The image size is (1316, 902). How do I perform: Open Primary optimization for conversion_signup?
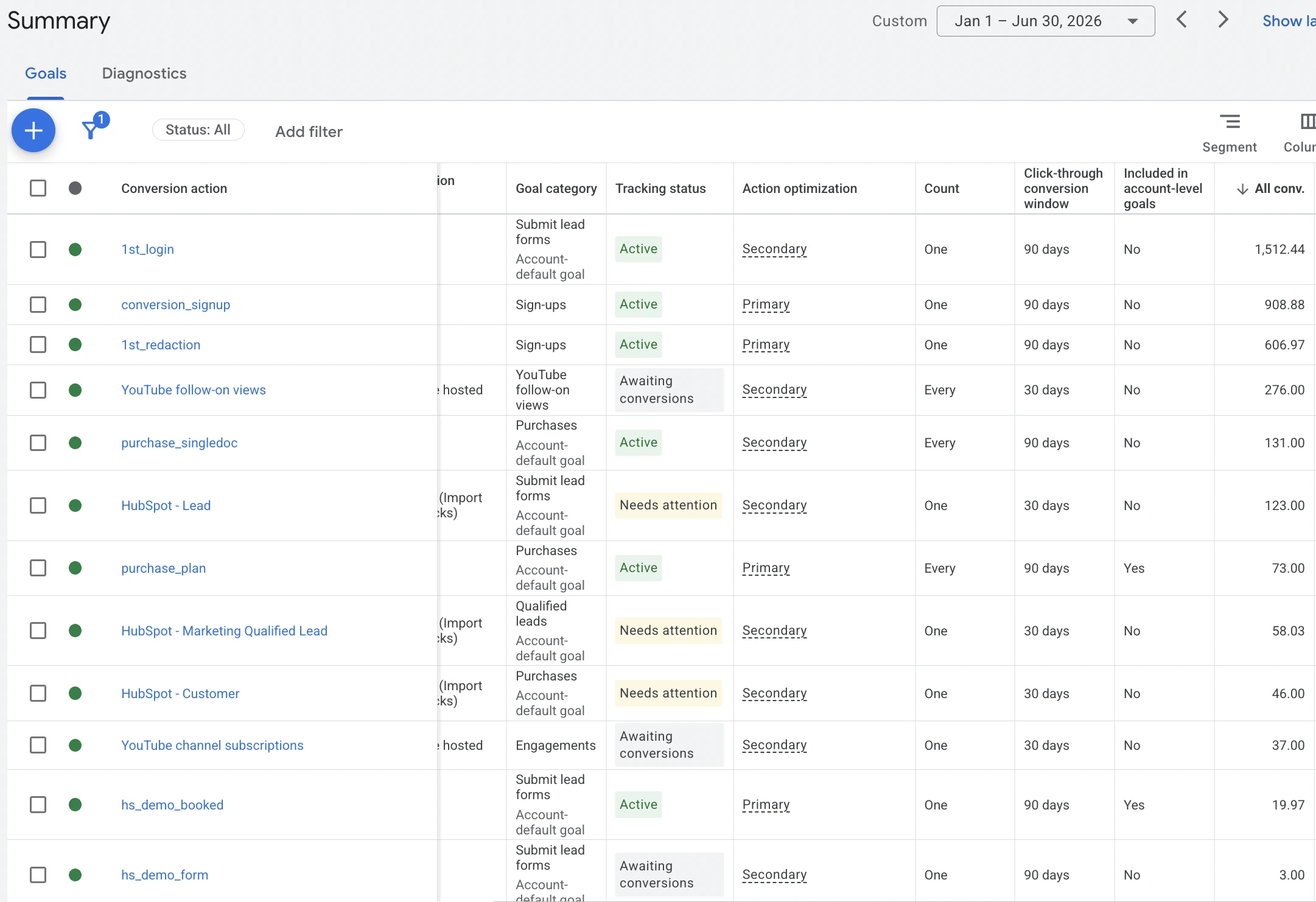pos(766,304)
